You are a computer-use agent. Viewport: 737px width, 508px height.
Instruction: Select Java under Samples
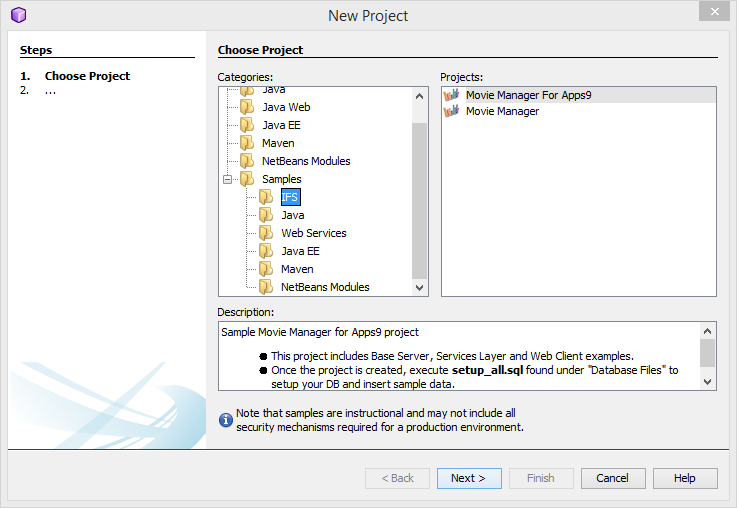293,215
